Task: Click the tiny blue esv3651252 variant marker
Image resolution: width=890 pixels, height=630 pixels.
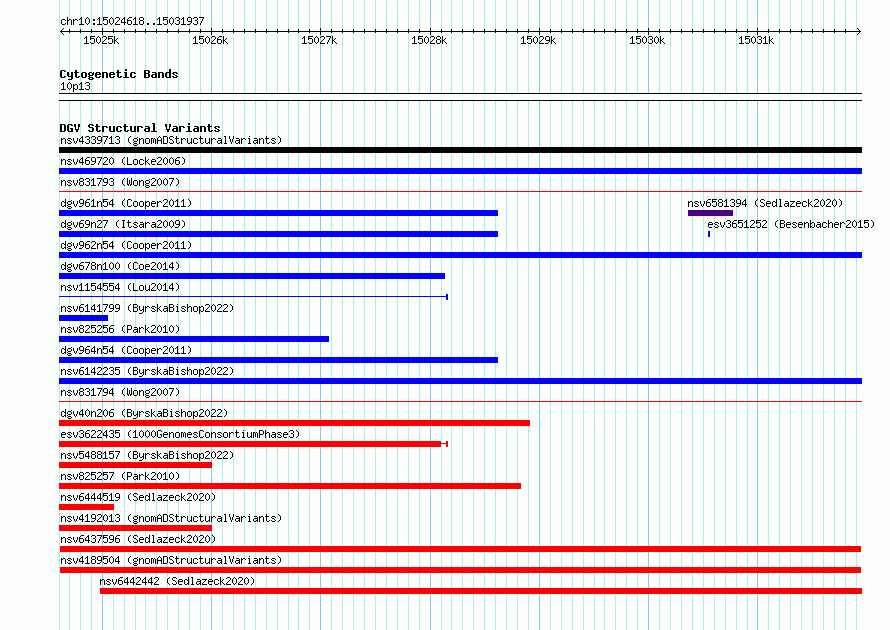Action: [709, 234]
